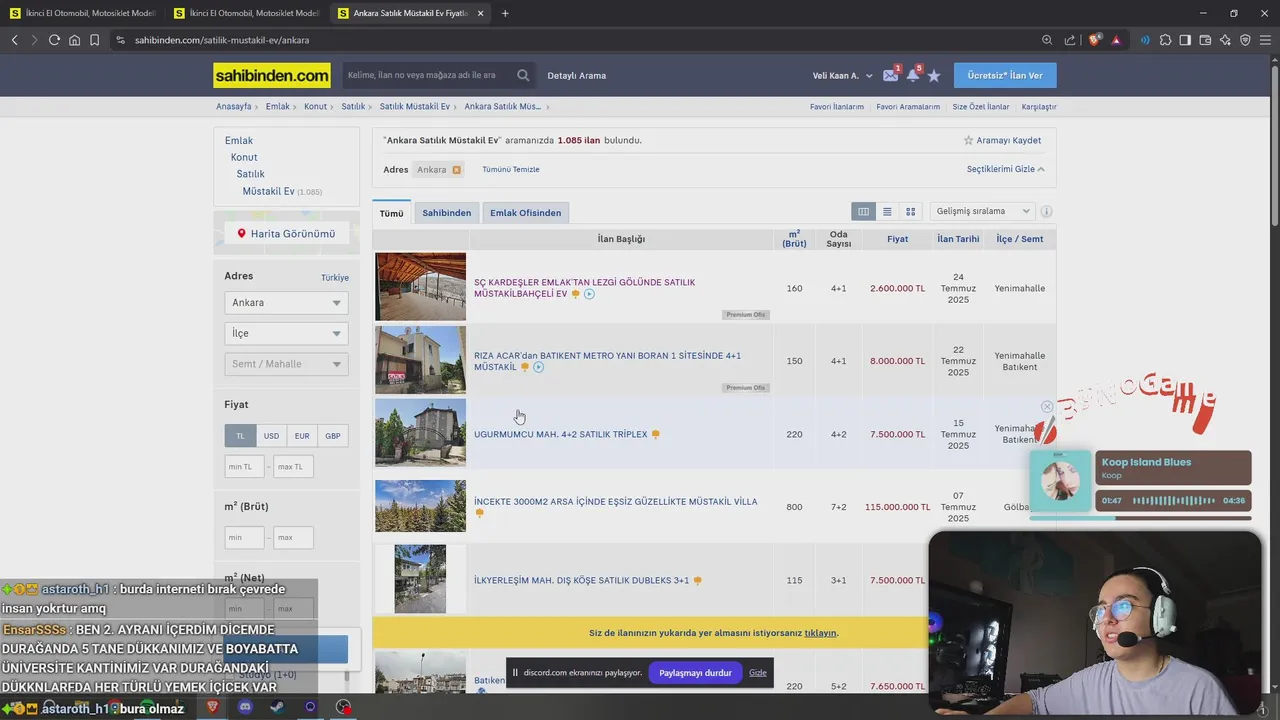Play video icon on SÇ KARDEŞLER listing
The height and width of the screenshot is (720, 1280).
(x=589, y=294)
